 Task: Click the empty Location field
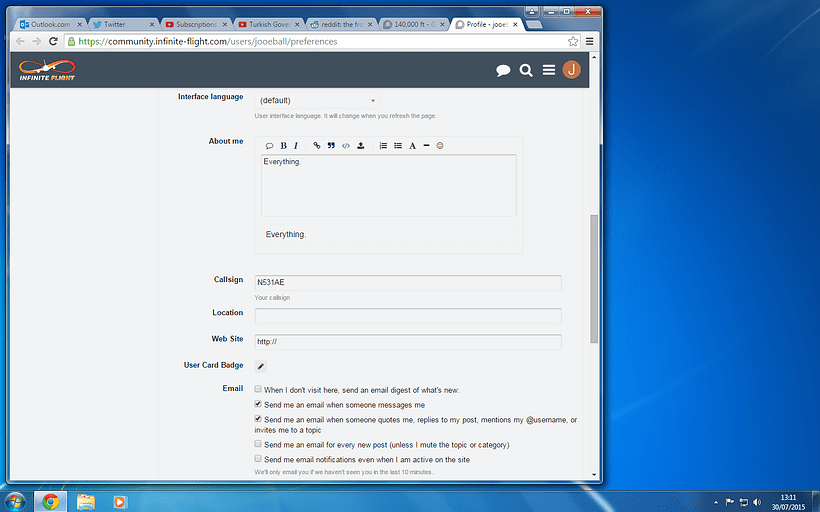point(408,315)
